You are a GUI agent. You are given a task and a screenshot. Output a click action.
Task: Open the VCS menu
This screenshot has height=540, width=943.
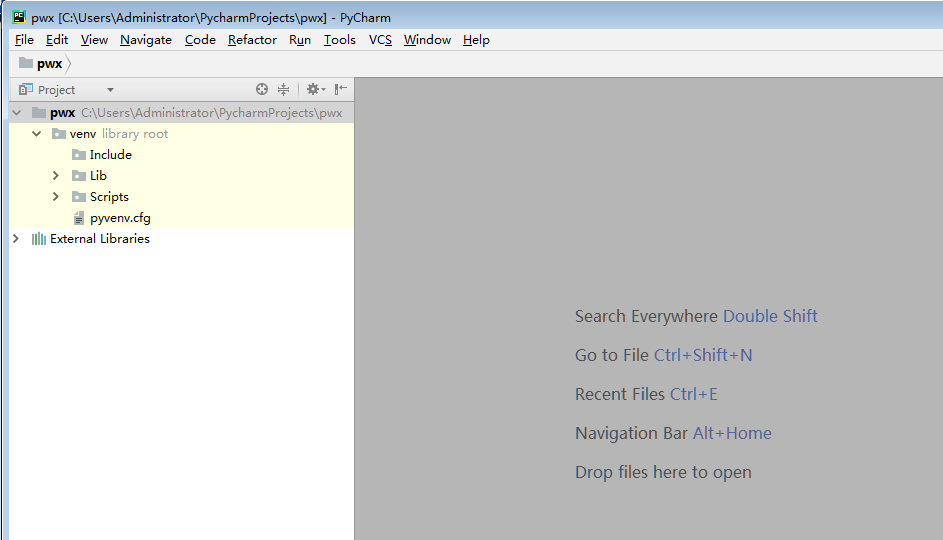(x=380, y=40)
